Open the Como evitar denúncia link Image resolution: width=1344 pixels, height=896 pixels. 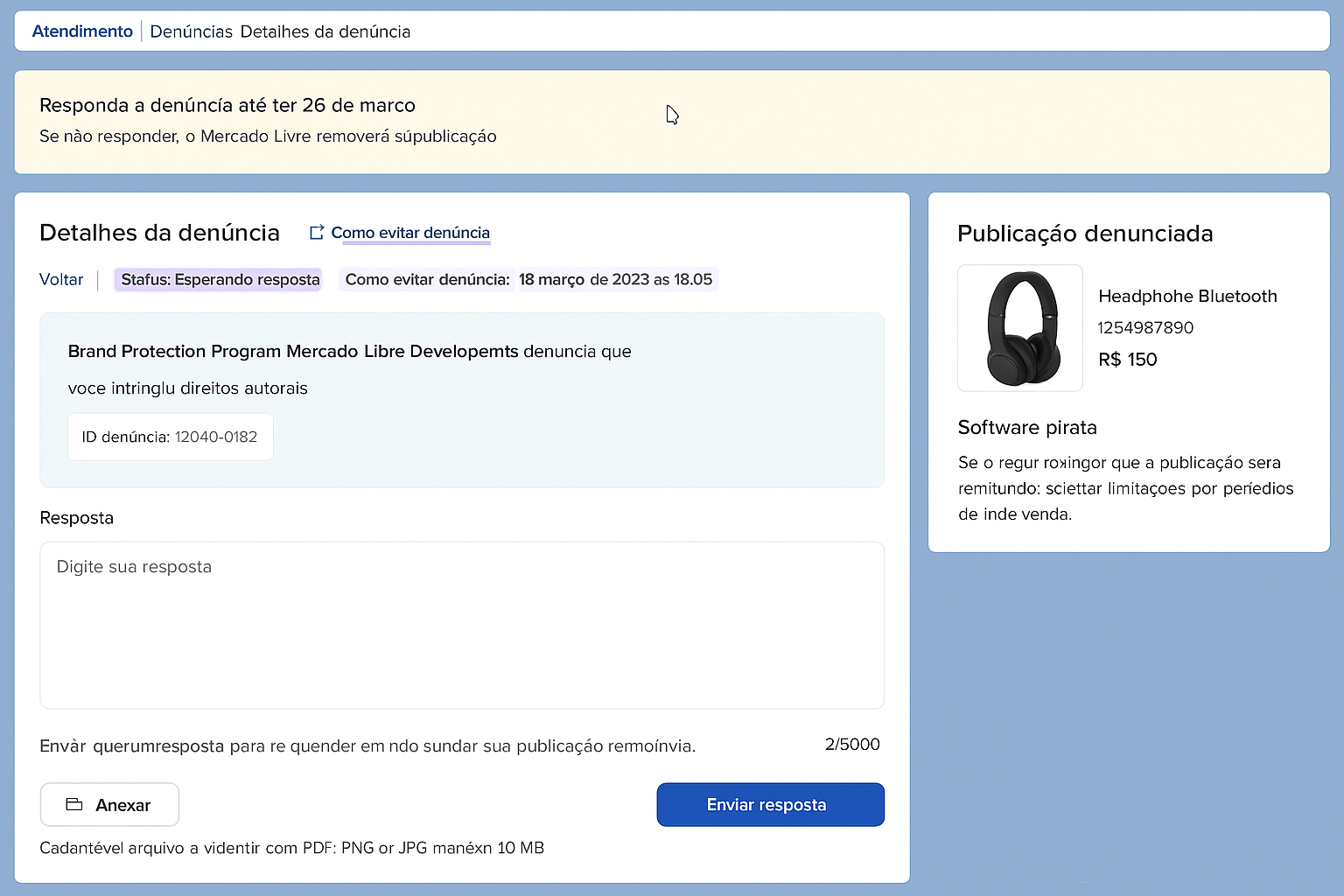point(409,233)
